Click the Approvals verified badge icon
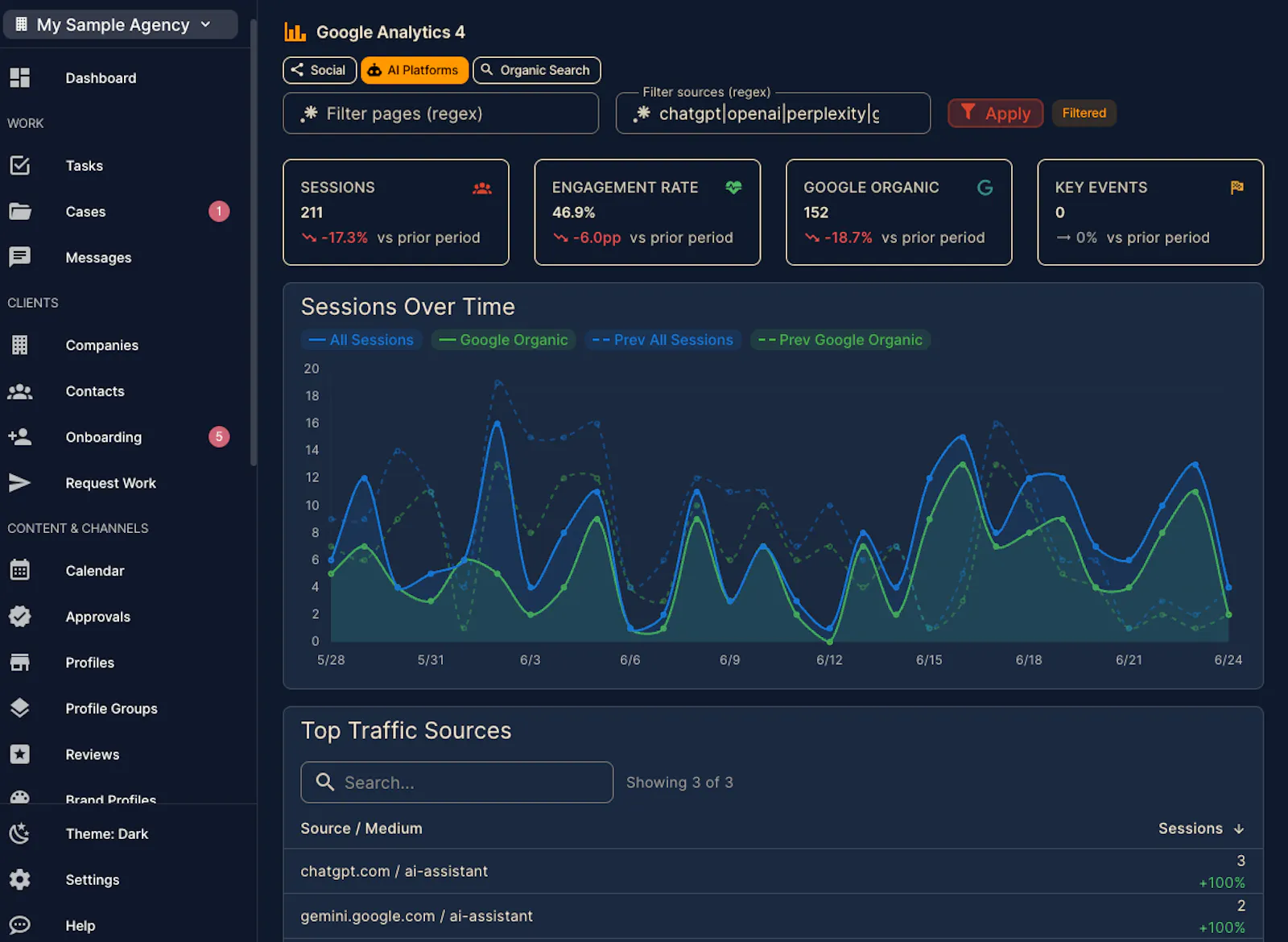Screen dimensions: 1288x942 [x=19, y=616]
